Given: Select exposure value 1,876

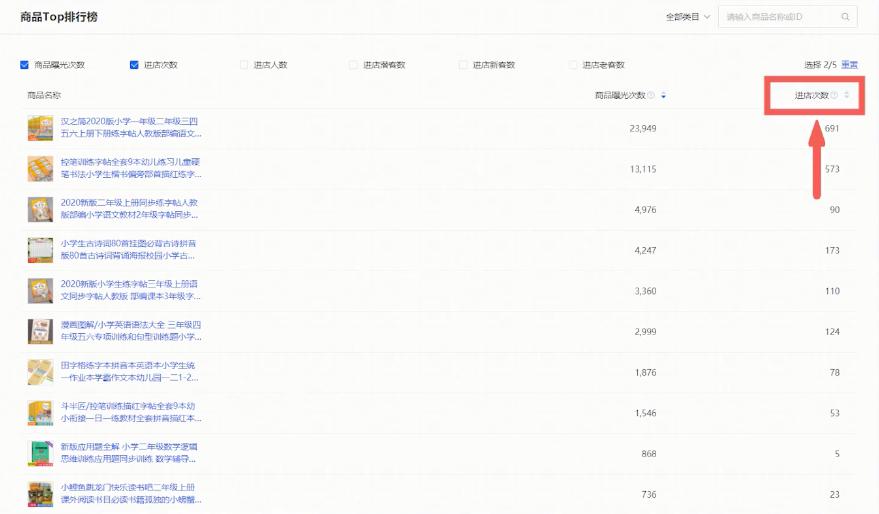Looking at the screenshot, I should 645,372.
